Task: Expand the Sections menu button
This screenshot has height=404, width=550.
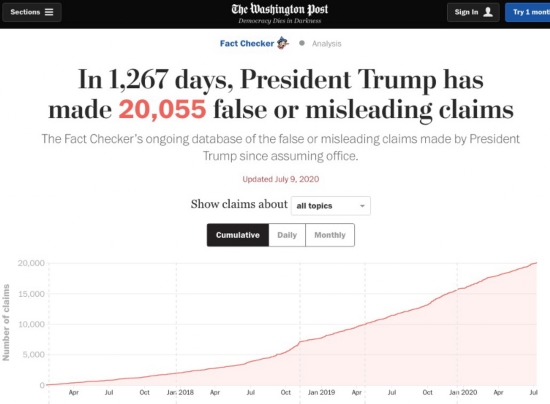Action: 32,12
